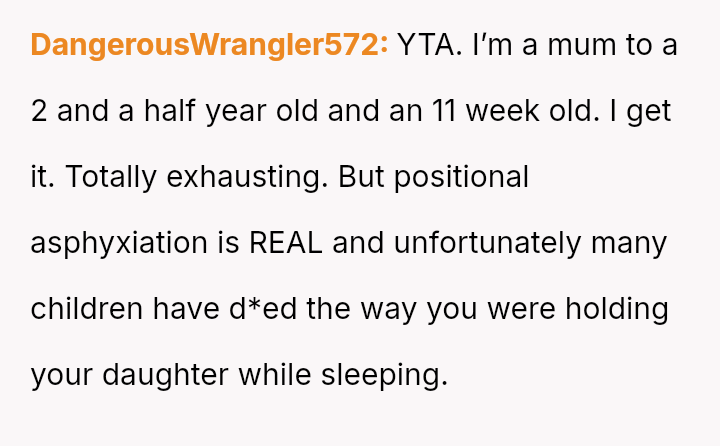
Task: Click the "YTA." verdict text
Action: coord(430,45)
